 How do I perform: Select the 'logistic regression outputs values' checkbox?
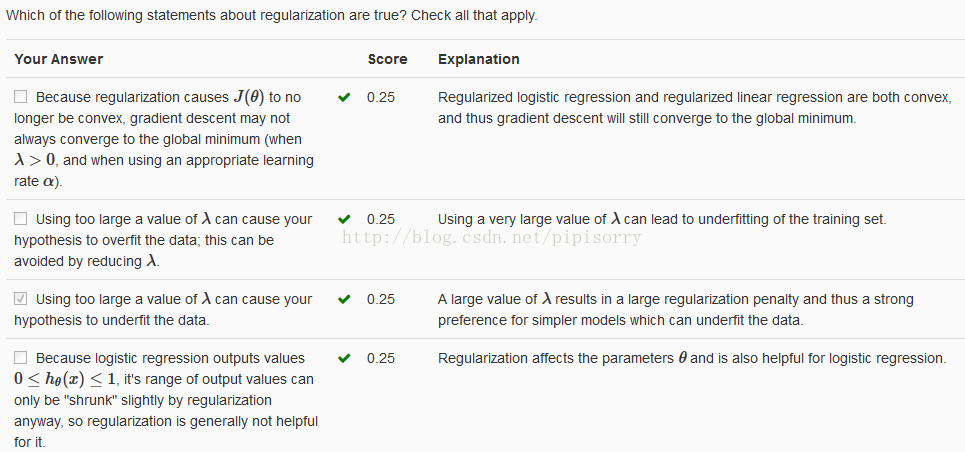click(x=21, y=358)
